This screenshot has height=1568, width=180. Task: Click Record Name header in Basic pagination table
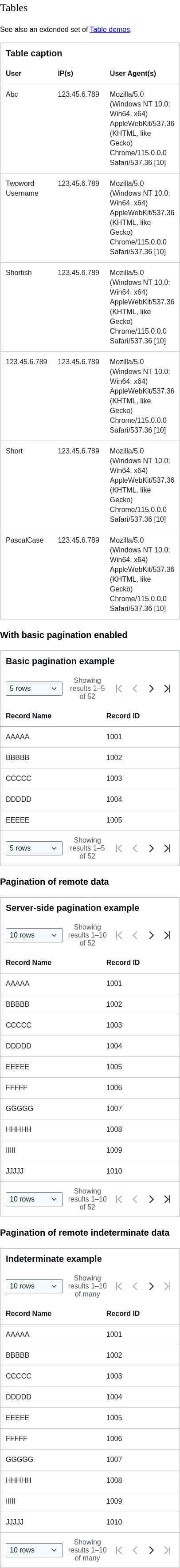(x=28, y=716)
